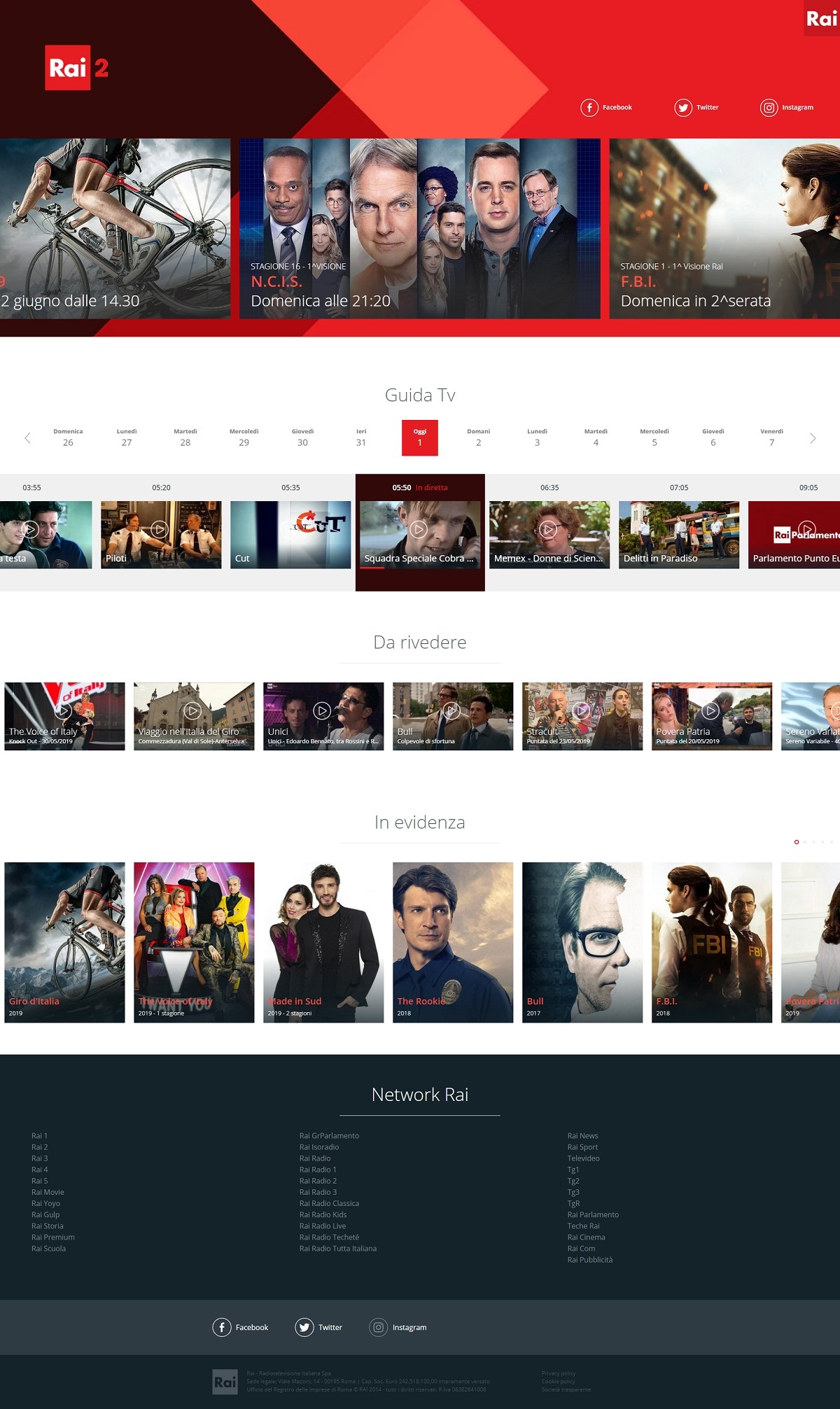
Task: Open Rai Radio Tutta Italiana link
Action: pyautogui.click(x=338, y=1248)
